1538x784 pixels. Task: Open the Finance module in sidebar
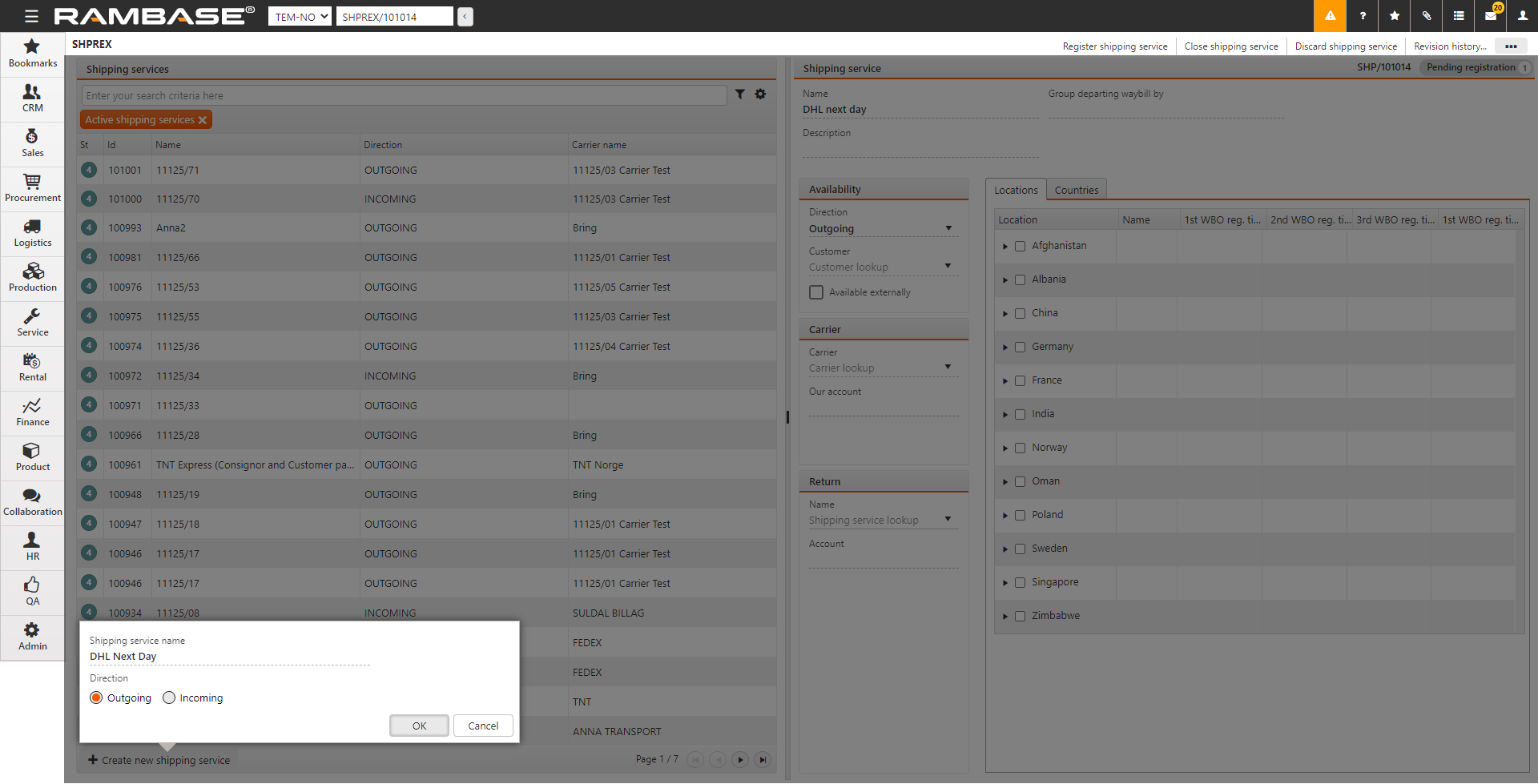click(32, 412)
